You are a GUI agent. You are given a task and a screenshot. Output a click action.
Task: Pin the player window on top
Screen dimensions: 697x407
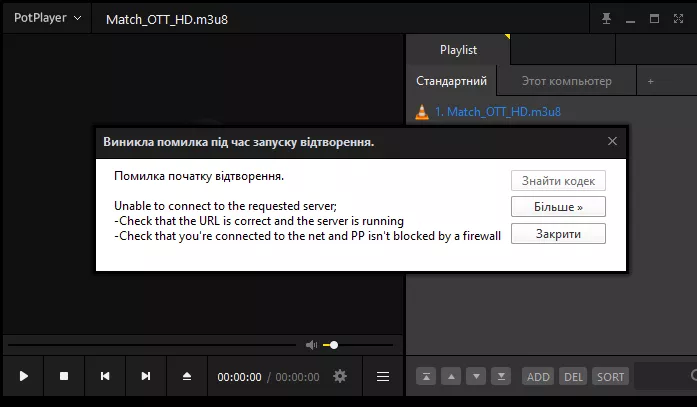click(x=606, y=19)
